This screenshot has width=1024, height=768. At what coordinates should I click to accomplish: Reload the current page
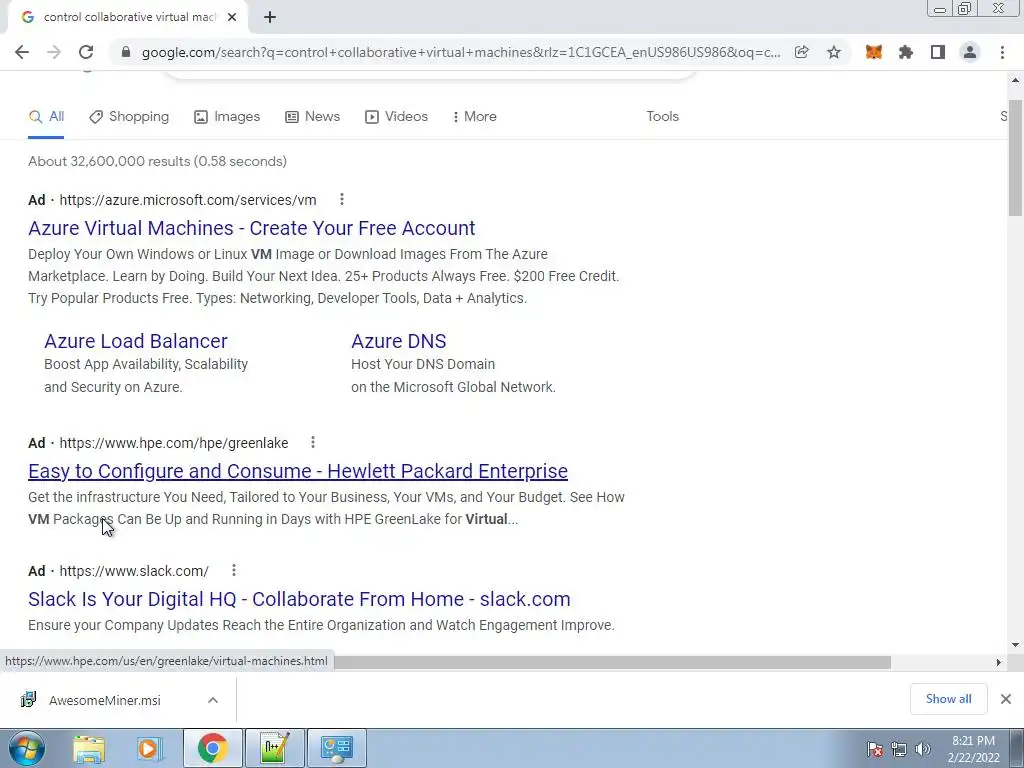click(x=86, y=52)
